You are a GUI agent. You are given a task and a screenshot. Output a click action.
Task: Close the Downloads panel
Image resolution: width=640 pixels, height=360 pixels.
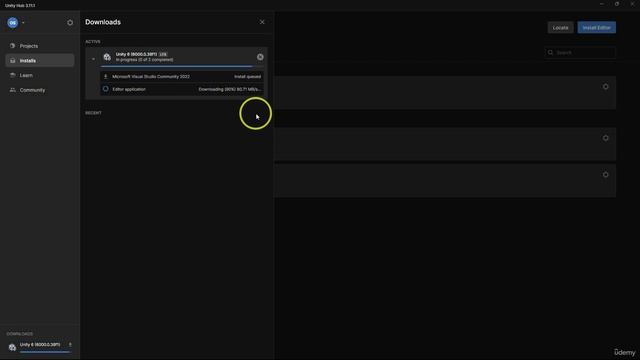click(262, 22)
